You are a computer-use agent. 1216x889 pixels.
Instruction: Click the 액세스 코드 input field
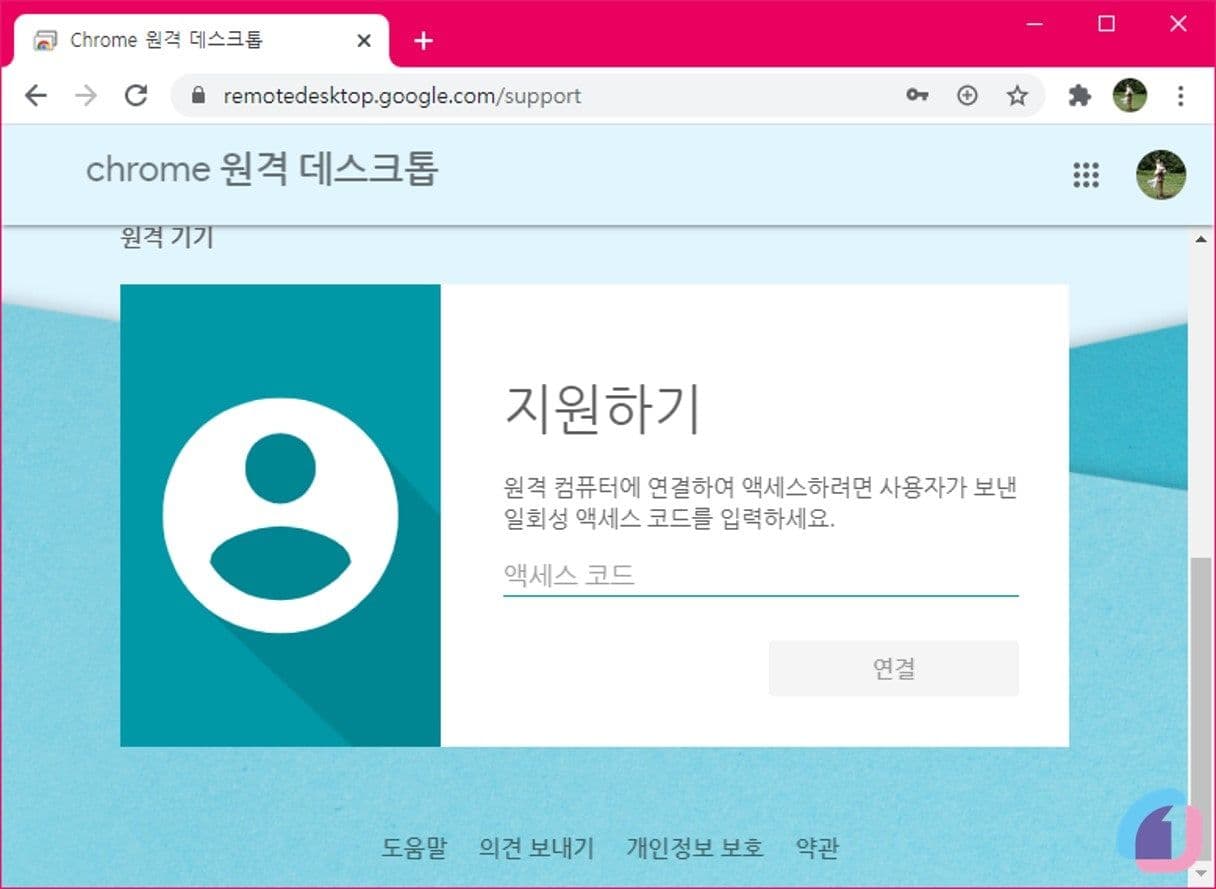pos(761,576)
